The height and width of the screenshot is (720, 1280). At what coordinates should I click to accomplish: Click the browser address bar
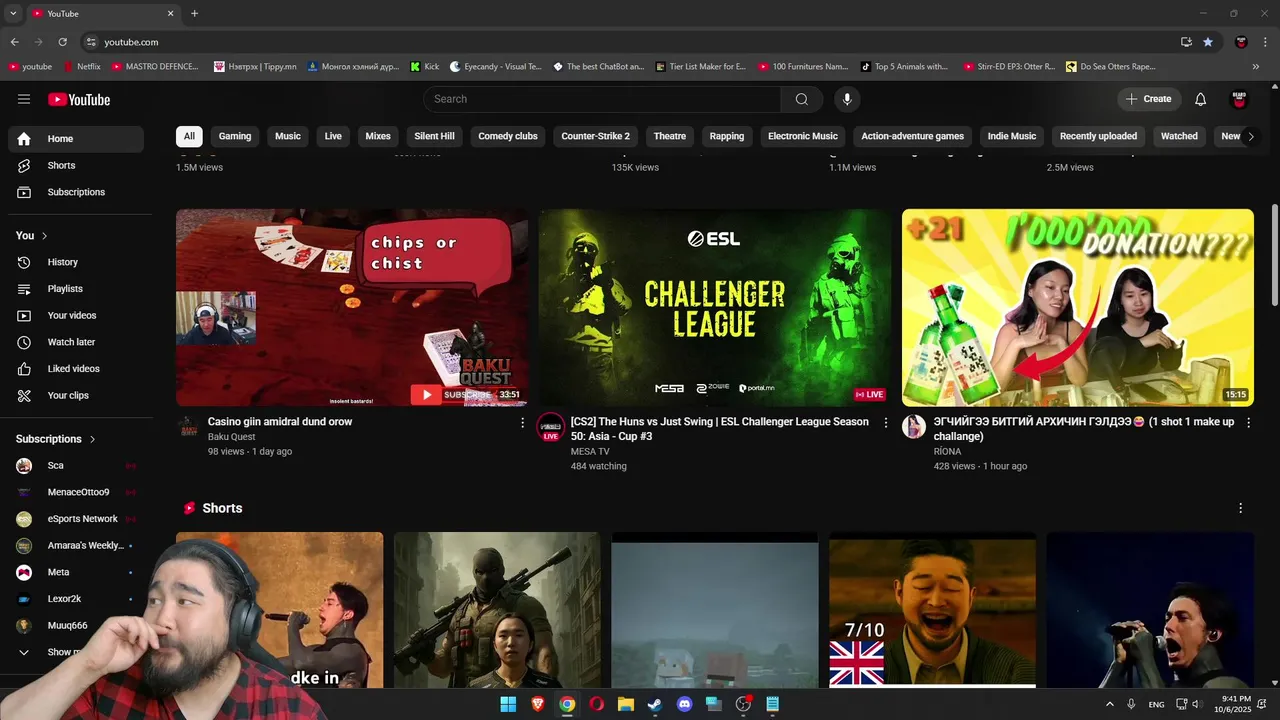(630, 42)
